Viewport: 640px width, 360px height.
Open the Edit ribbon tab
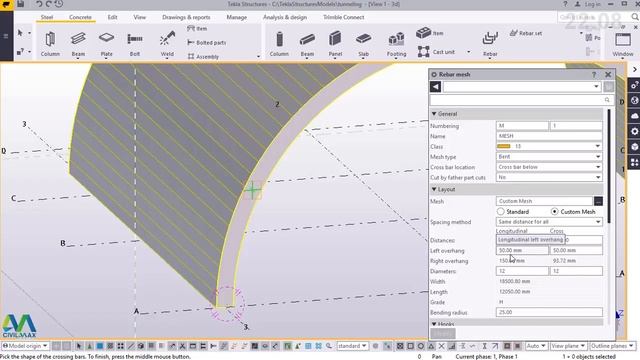112,17
